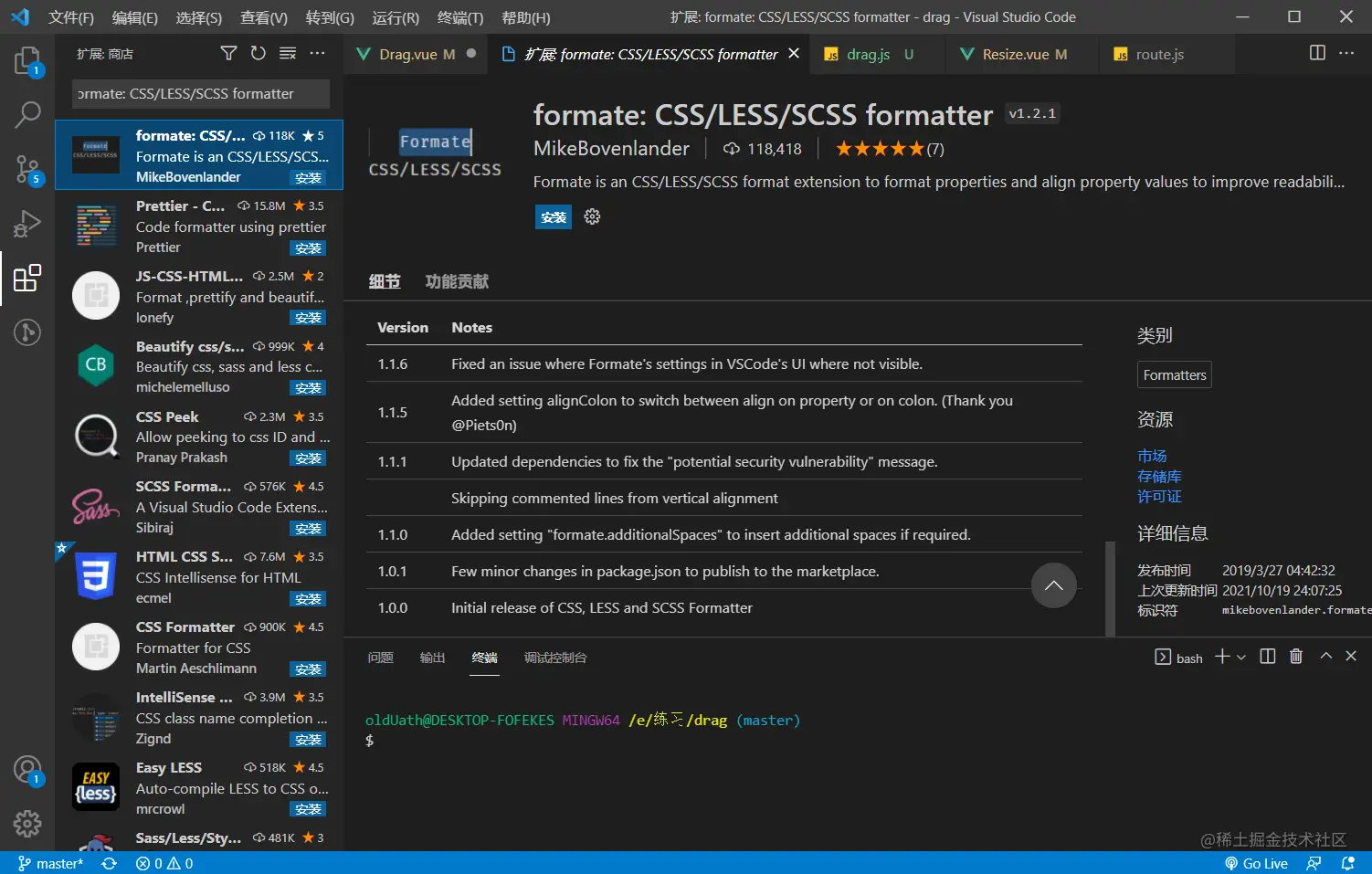The image size is (1372, 874).
Task: Install Prettier from the extensions list
Action: [x=309, y=247]
